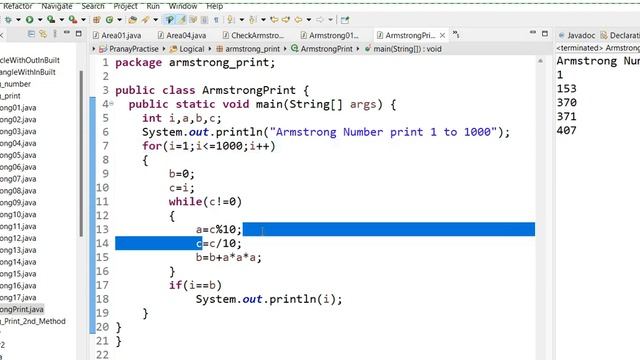Open Package Explorer view menu dots

coord(55,34)
